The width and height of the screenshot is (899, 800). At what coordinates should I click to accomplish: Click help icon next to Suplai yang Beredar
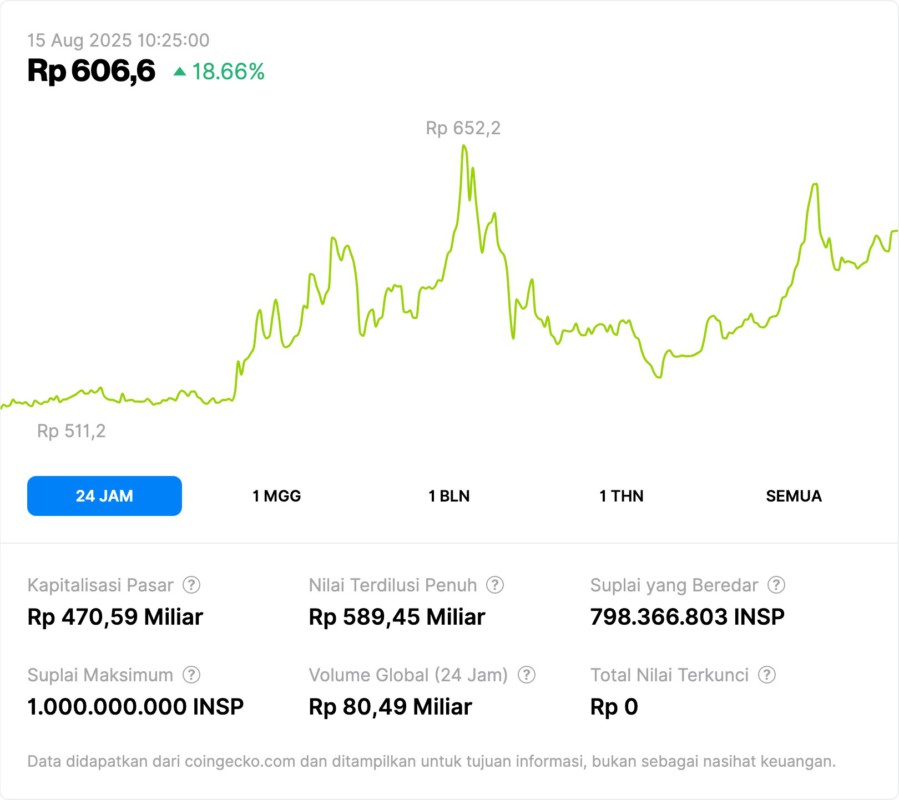pyautogui.click(x=776, y=585)
